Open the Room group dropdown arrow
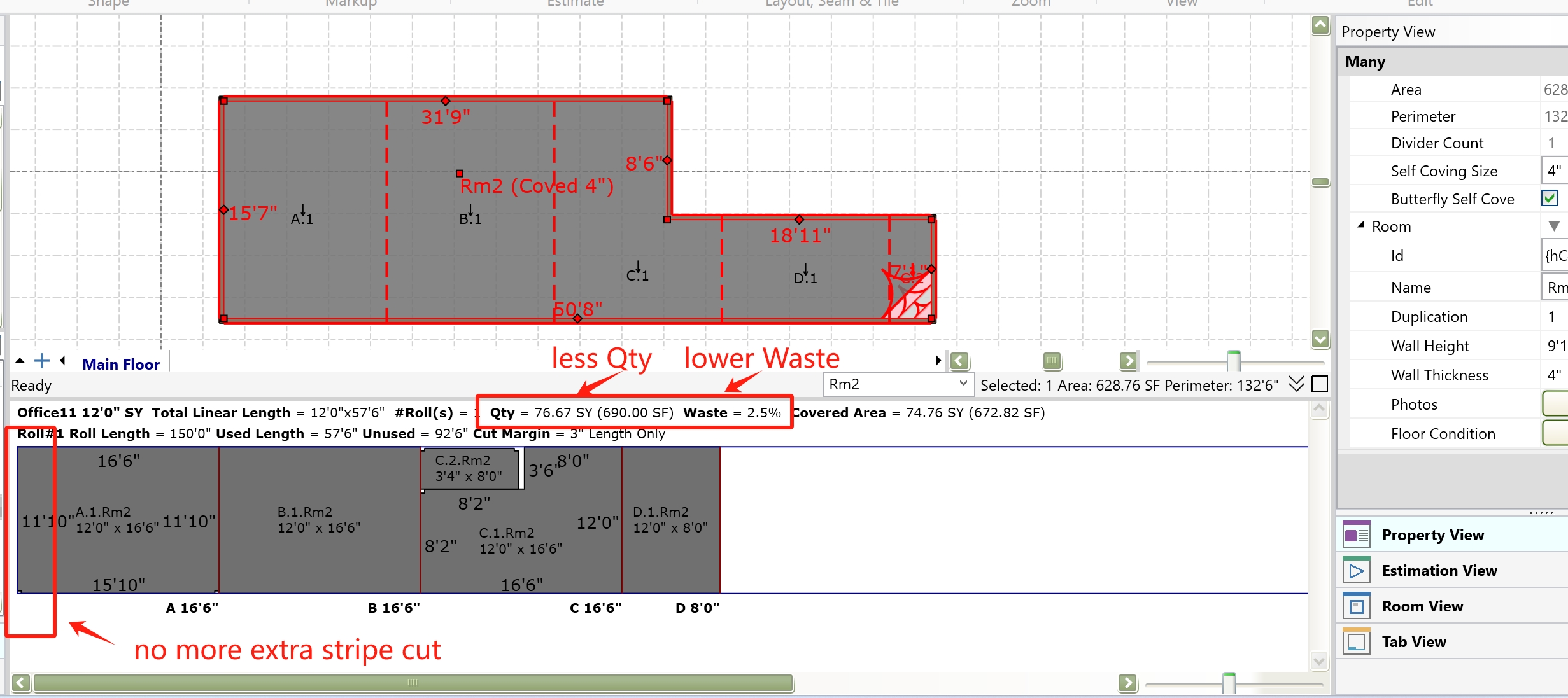Viewport: 1568px width, 698px height. tap(1554, 227)
